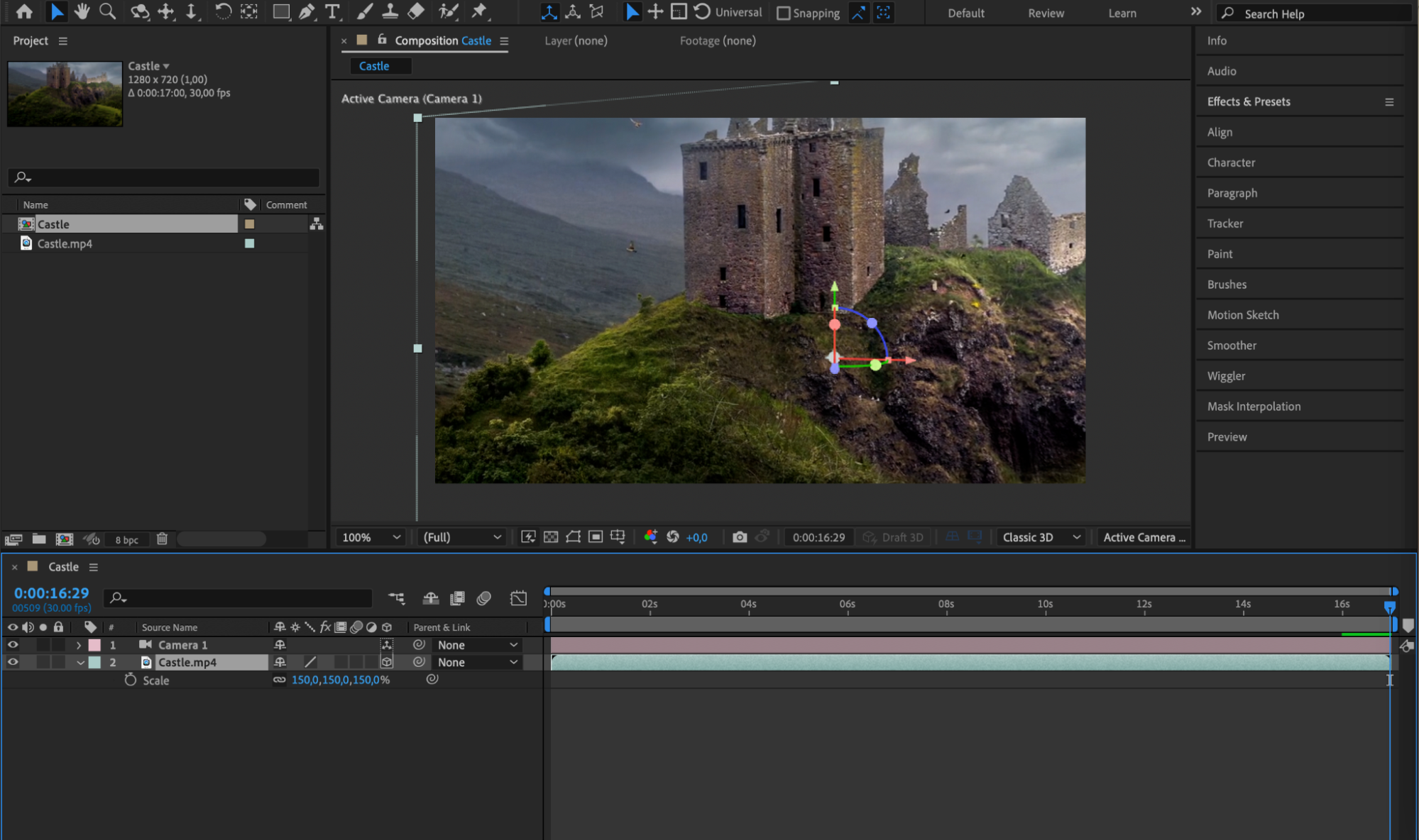Viewport: 1419px width, 840px height.
Task: Click the snapshot camera icon
Action: [x=739, y=537]
